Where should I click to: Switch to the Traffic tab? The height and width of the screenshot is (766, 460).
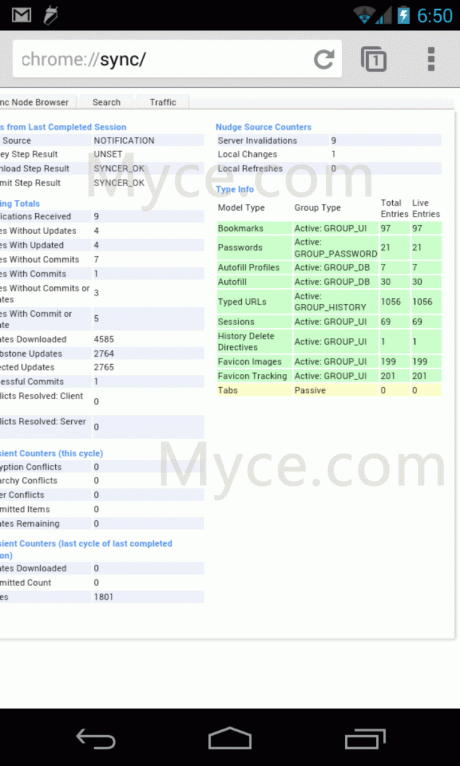click(163, 102)
